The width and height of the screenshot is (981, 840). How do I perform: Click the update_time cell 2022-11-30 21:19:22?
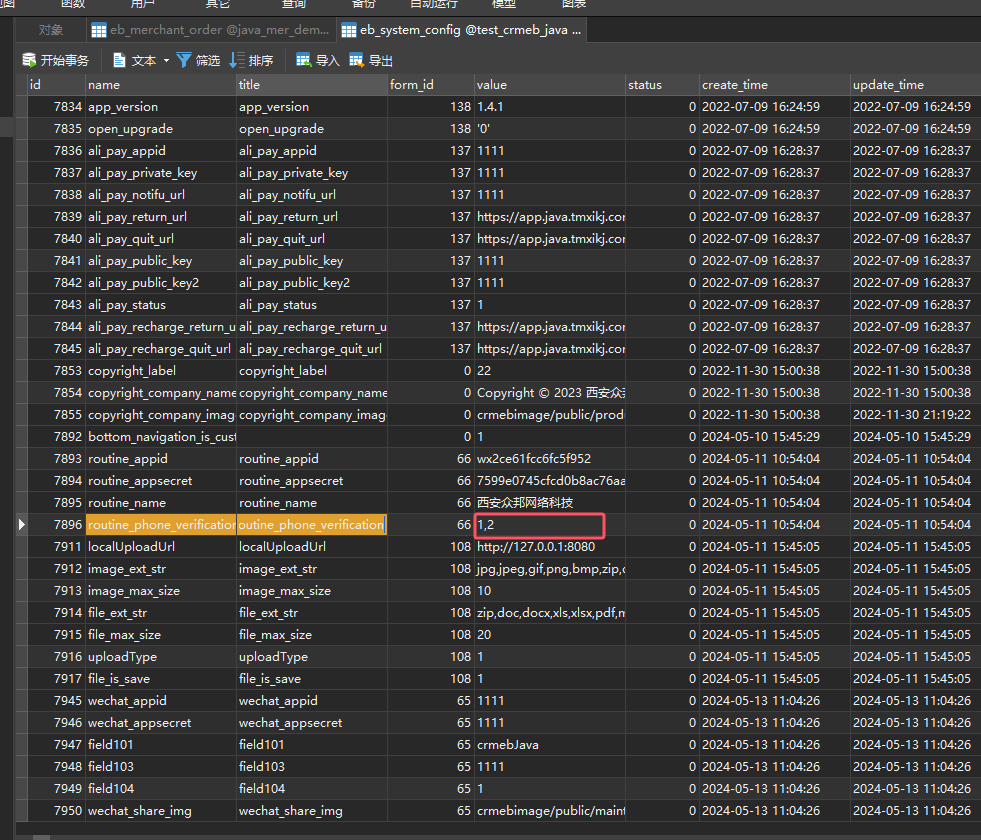[915, 415]
